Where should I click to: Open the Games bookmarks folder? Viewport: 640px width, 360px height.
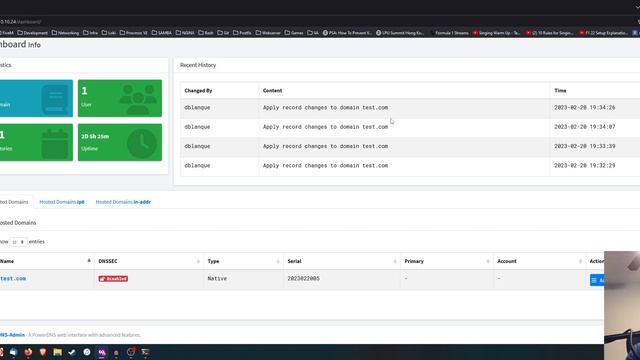(x=294, y=33)
